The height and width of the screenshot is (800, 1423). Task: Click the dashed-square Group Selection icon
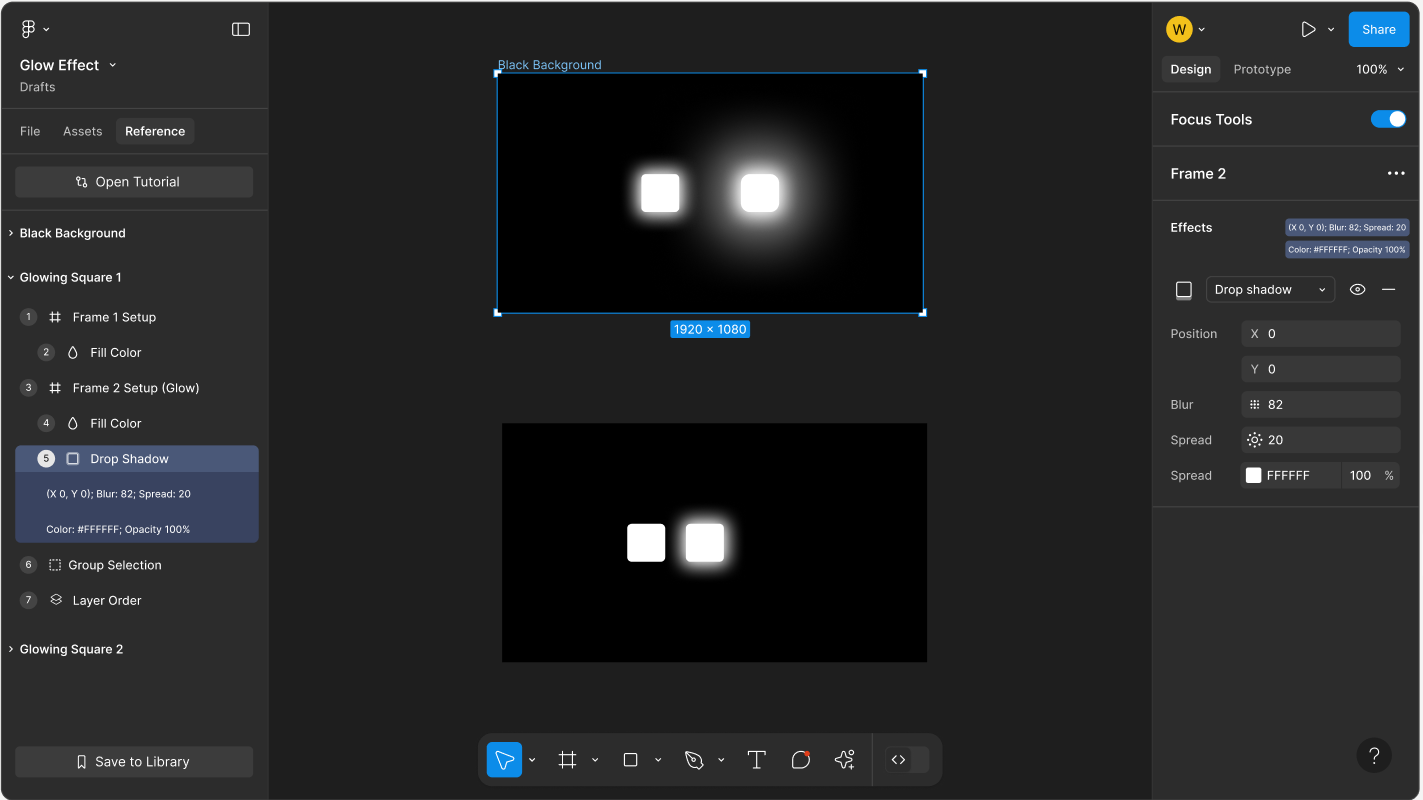[x=55, y=565]
